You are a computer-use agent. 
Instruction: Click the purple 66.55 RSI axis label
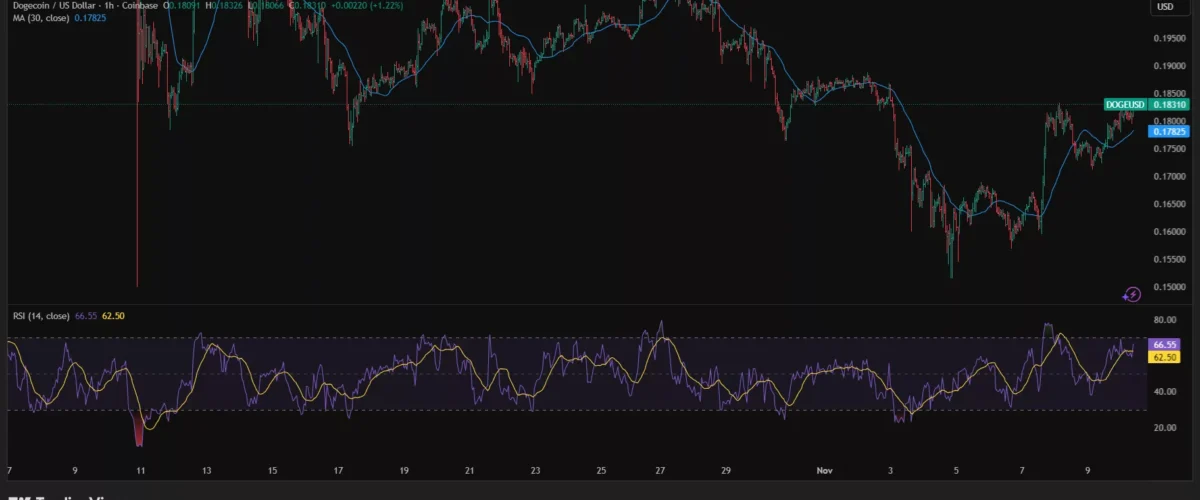point(1165,344)
